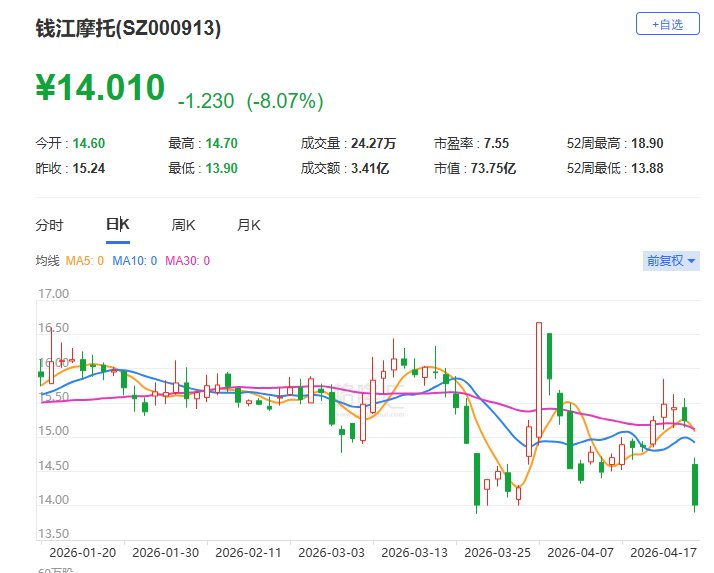Click the percent change (-8.07%)
The width and height of the screenshot is (714, 573).
pos(285,101)
